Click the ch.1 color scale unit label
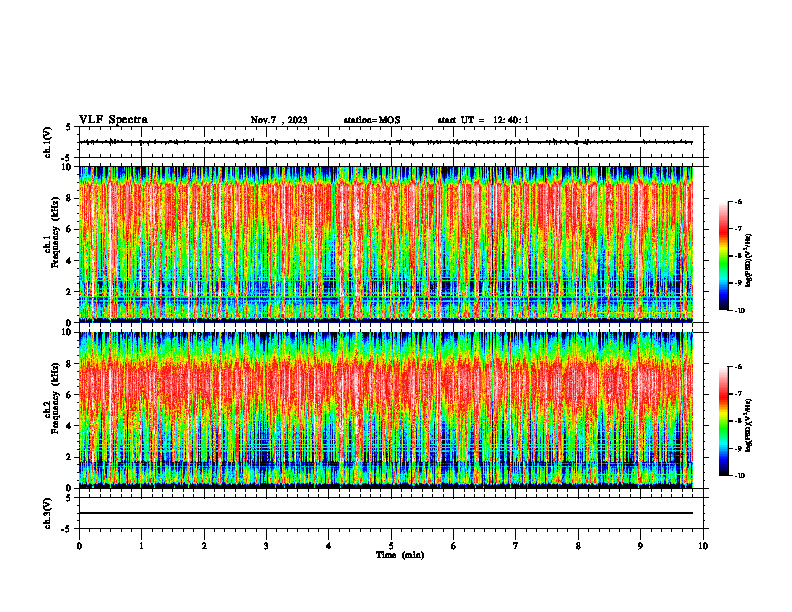This screenshot has width=792, height=612. (748, 260)
